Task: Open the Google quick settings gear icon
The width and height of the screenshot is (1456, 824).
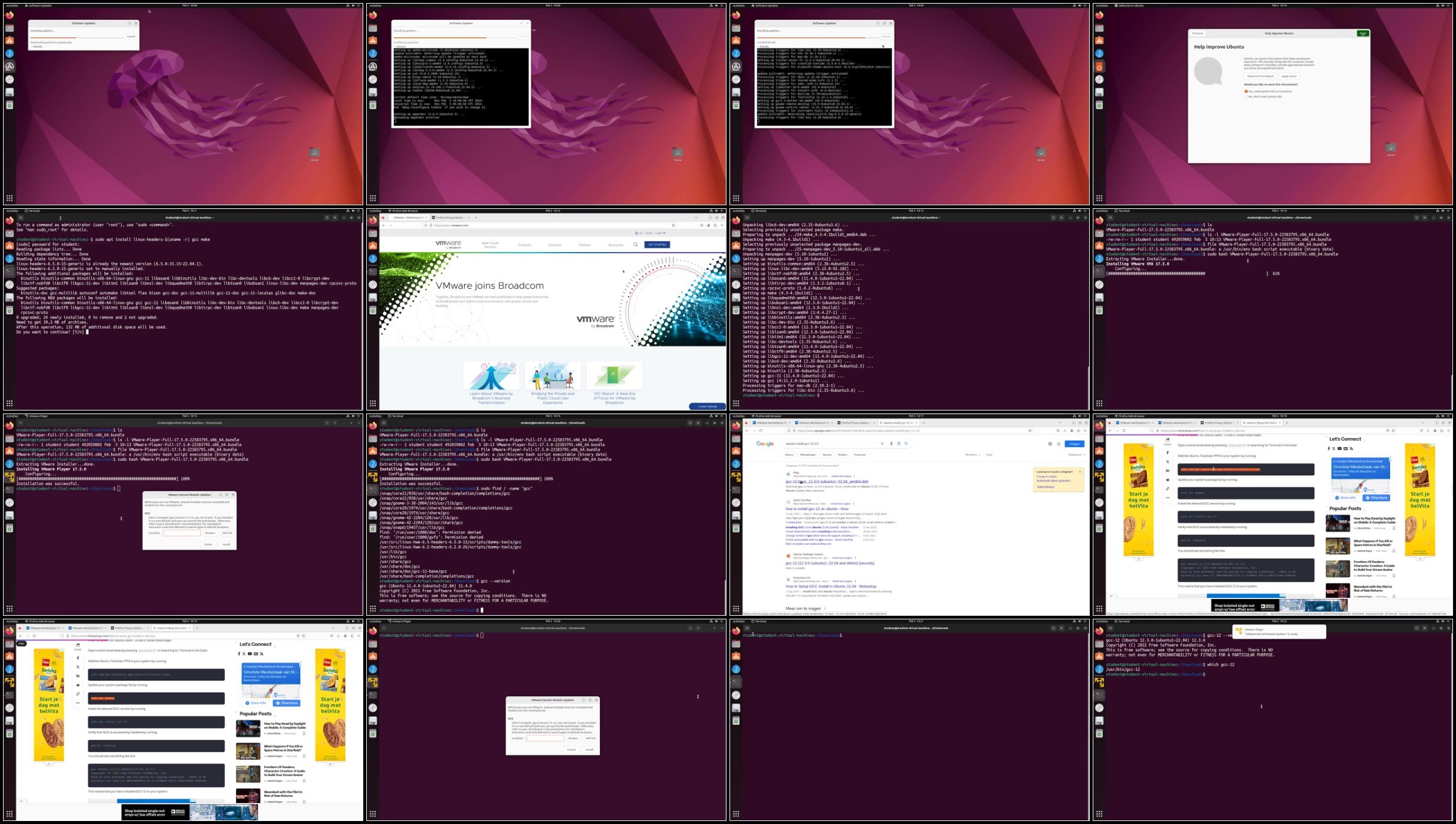Action: click(1050, 444)
